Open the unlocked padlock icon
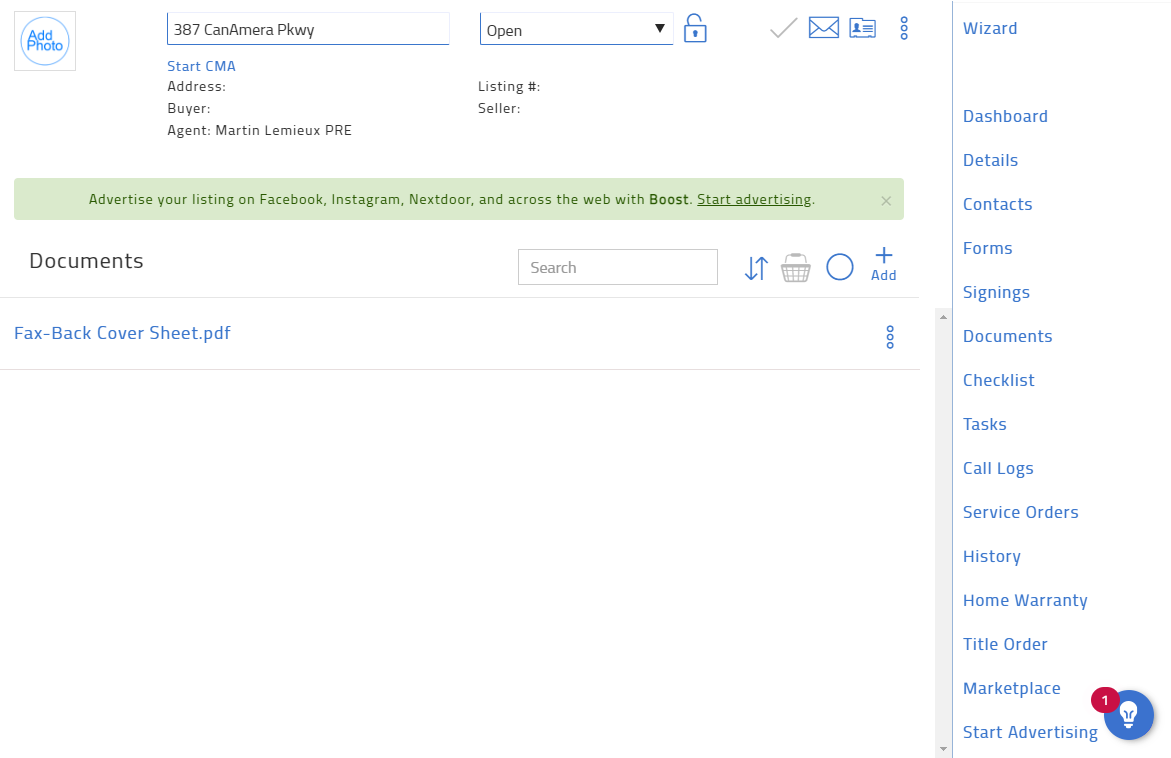The image size is (1171, 758). click(x=694, y=28)
